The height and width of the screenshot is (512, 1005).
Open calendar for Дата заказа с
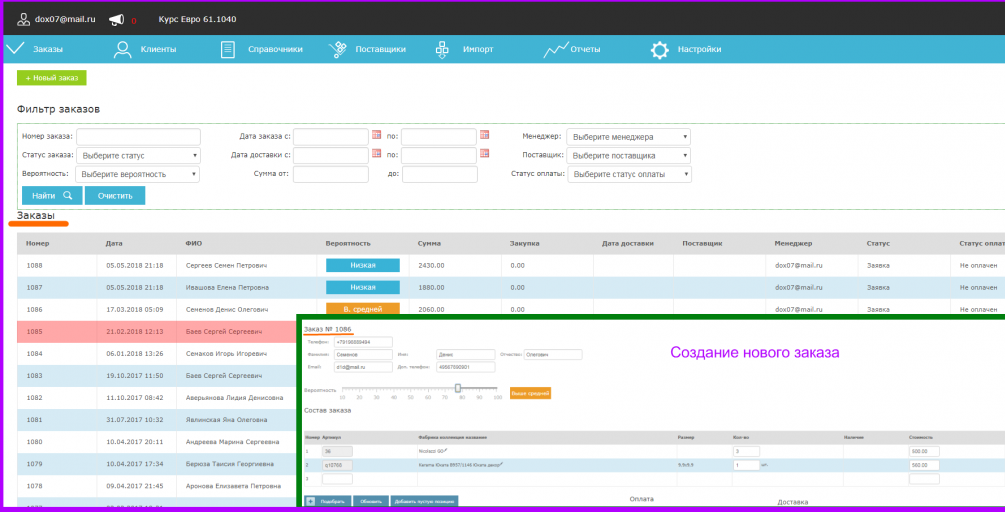[x=376, y=135]
